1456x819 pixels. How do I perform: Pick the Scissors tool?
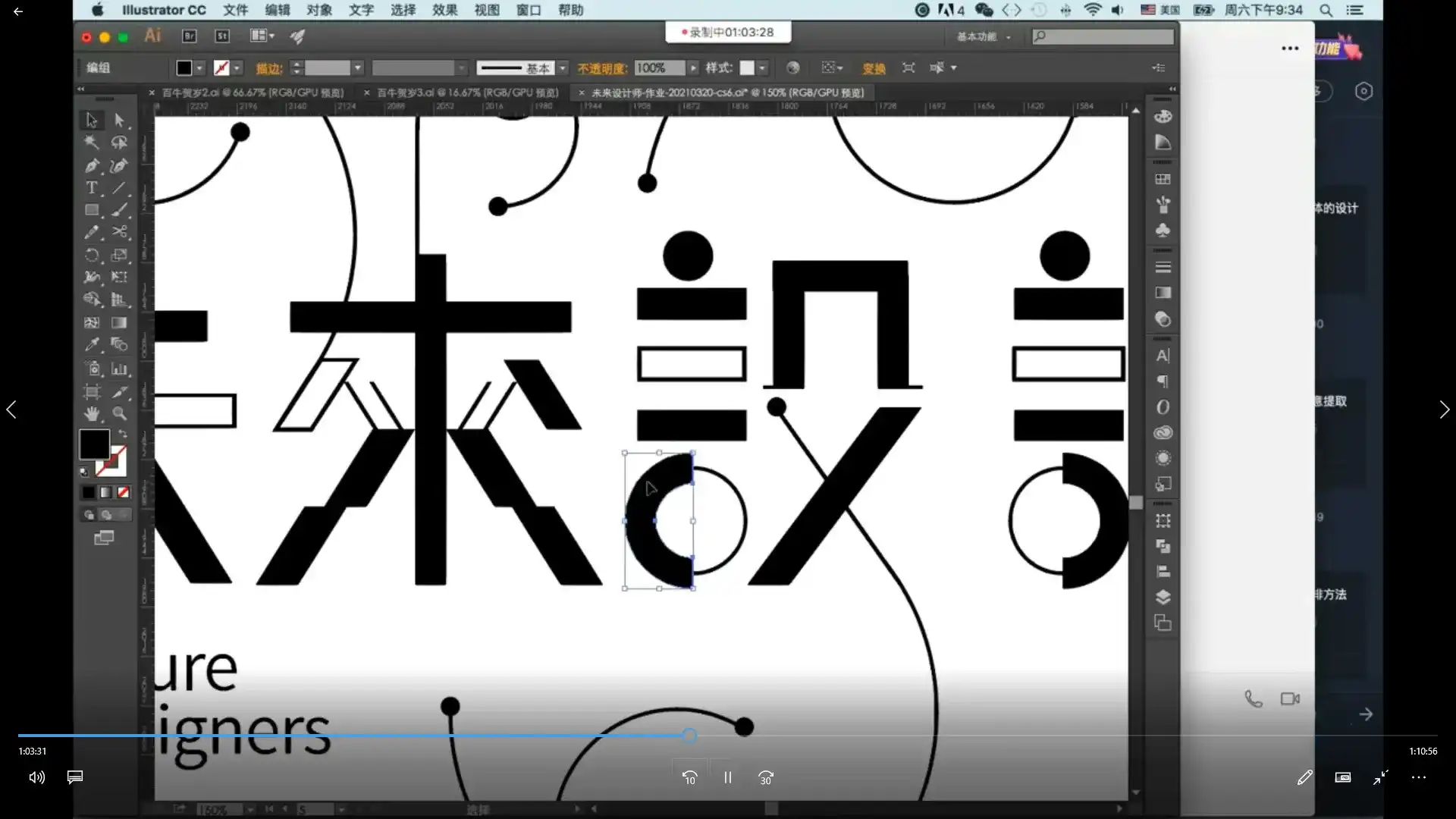tap(119, 232)
